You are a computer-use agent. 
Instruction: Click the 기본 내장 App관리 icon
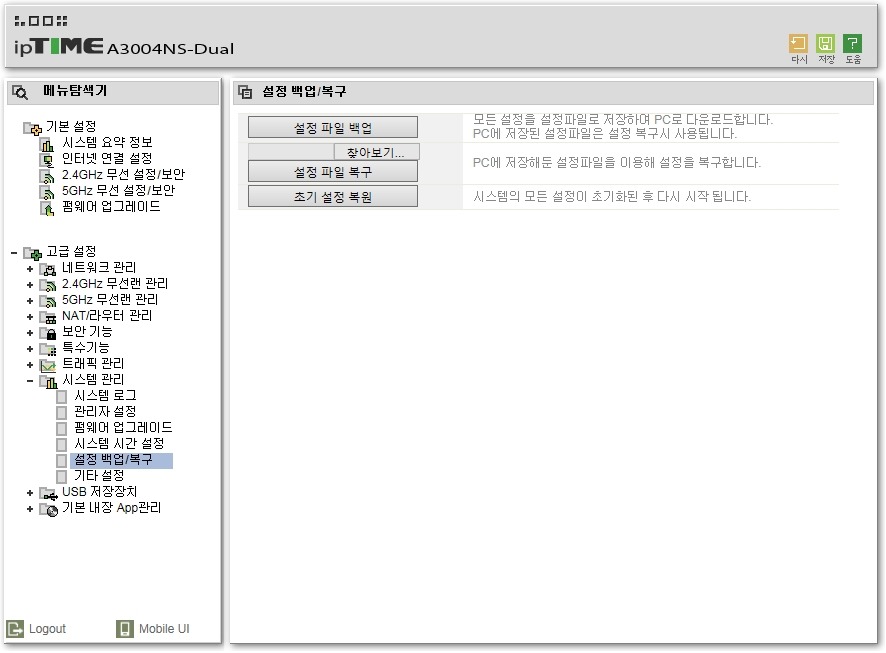(49, 510)
